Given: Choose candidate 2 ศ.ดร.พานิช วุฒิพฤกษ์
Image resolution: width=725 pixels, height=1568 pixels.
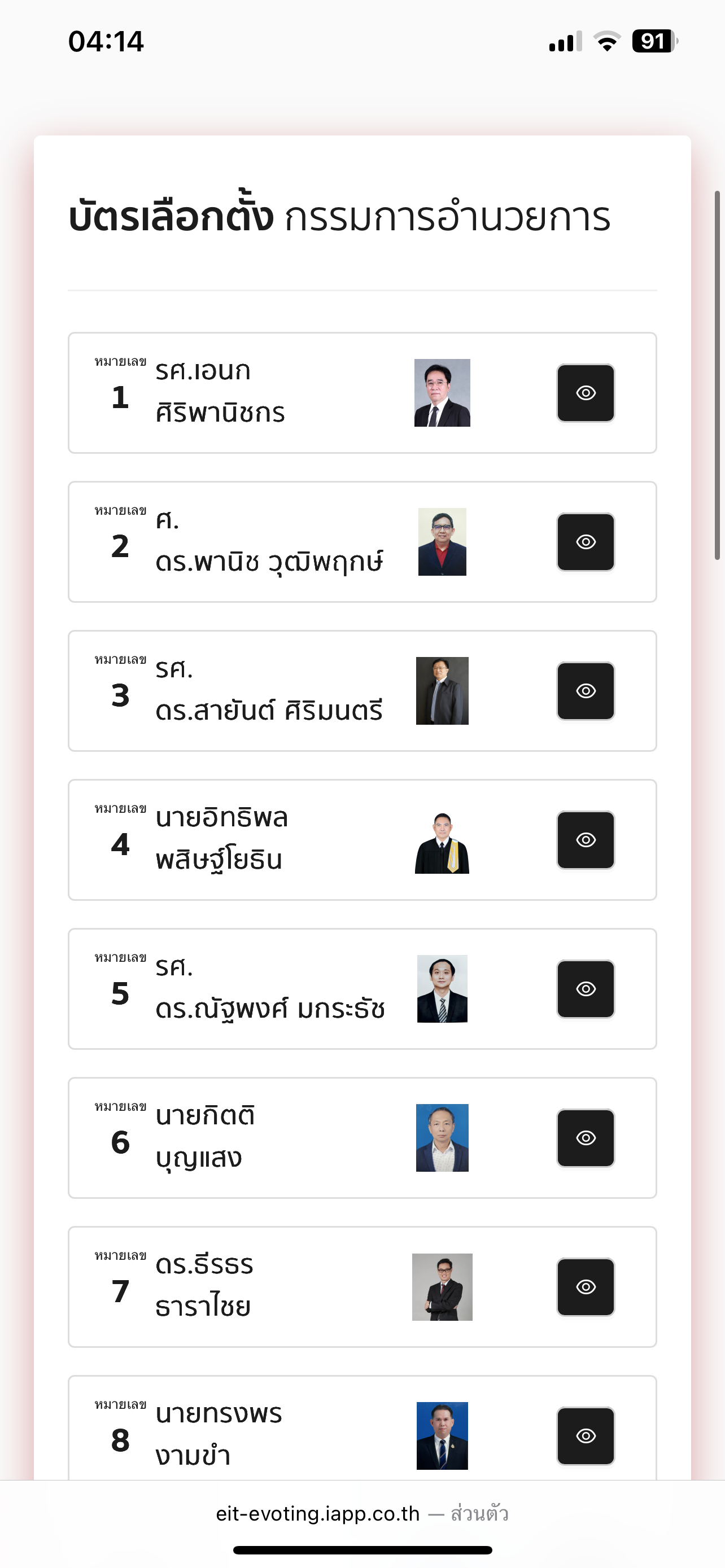Looking at the screenshot, I should click(x=362, y=542).
